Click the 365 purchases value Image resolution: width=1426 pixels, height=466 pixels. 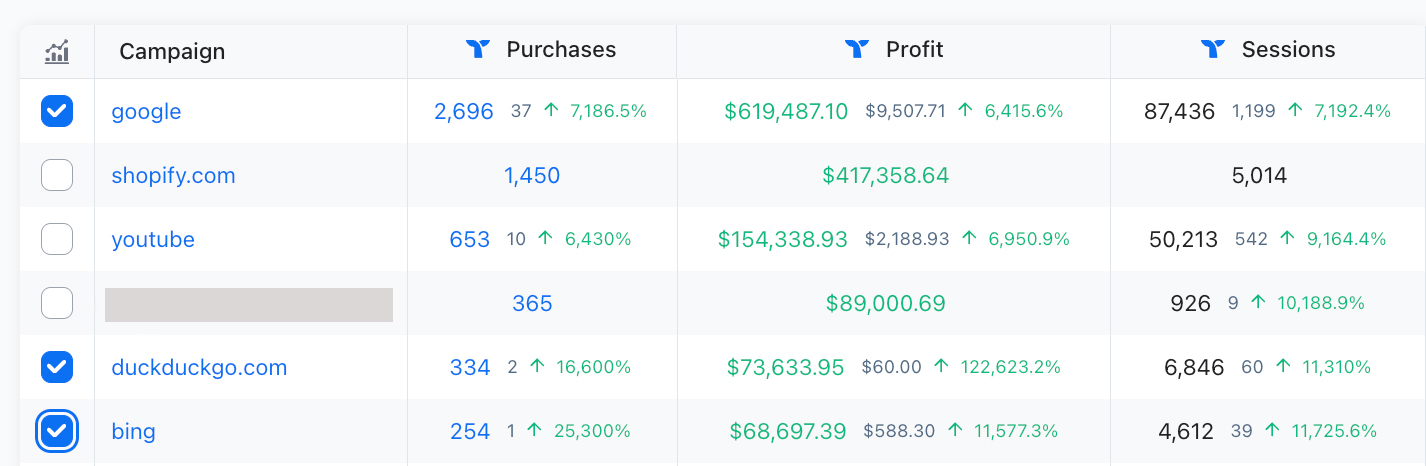coord(532,303)
